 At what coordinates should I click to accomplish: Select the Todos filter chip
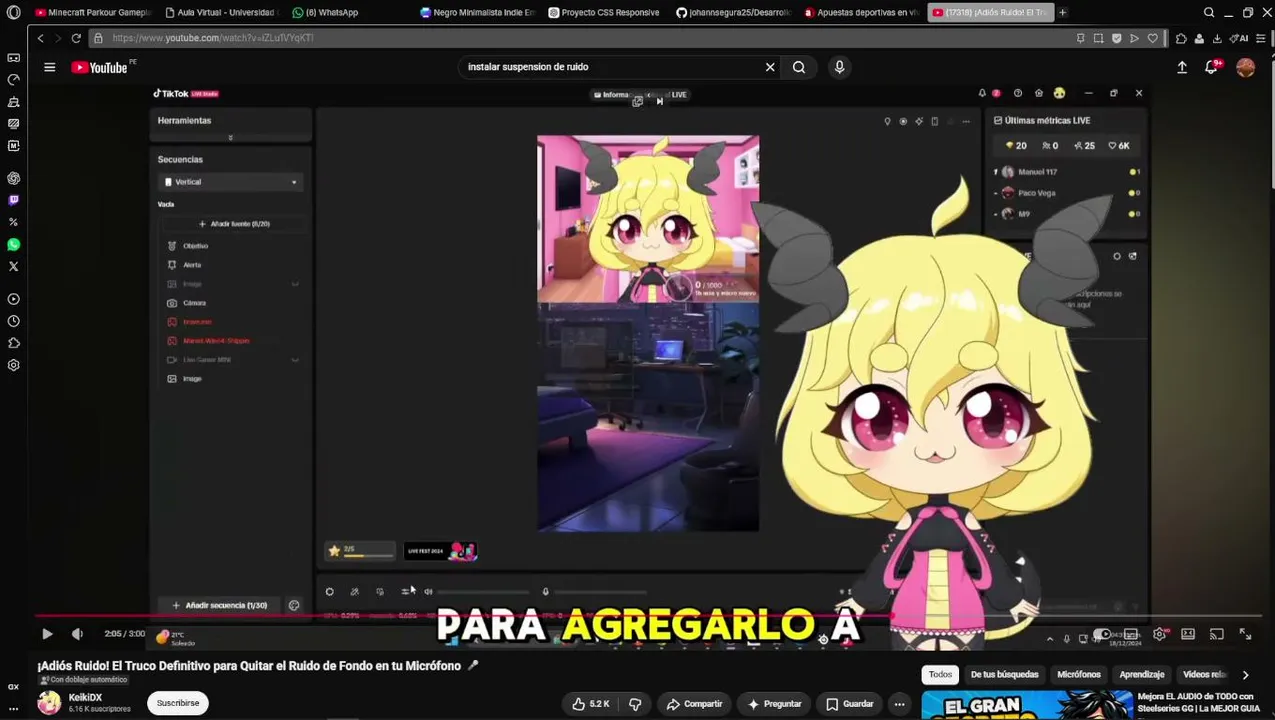(940, 675)
